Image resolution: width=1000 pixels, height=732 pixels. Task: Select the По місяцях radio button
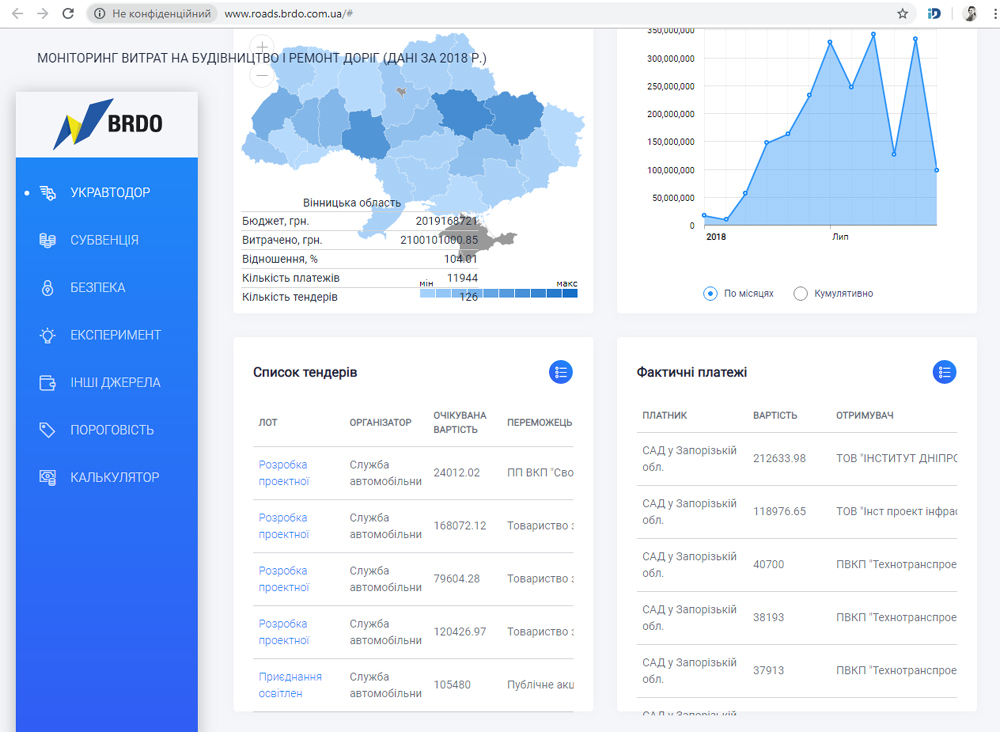[x=710, y=294]
